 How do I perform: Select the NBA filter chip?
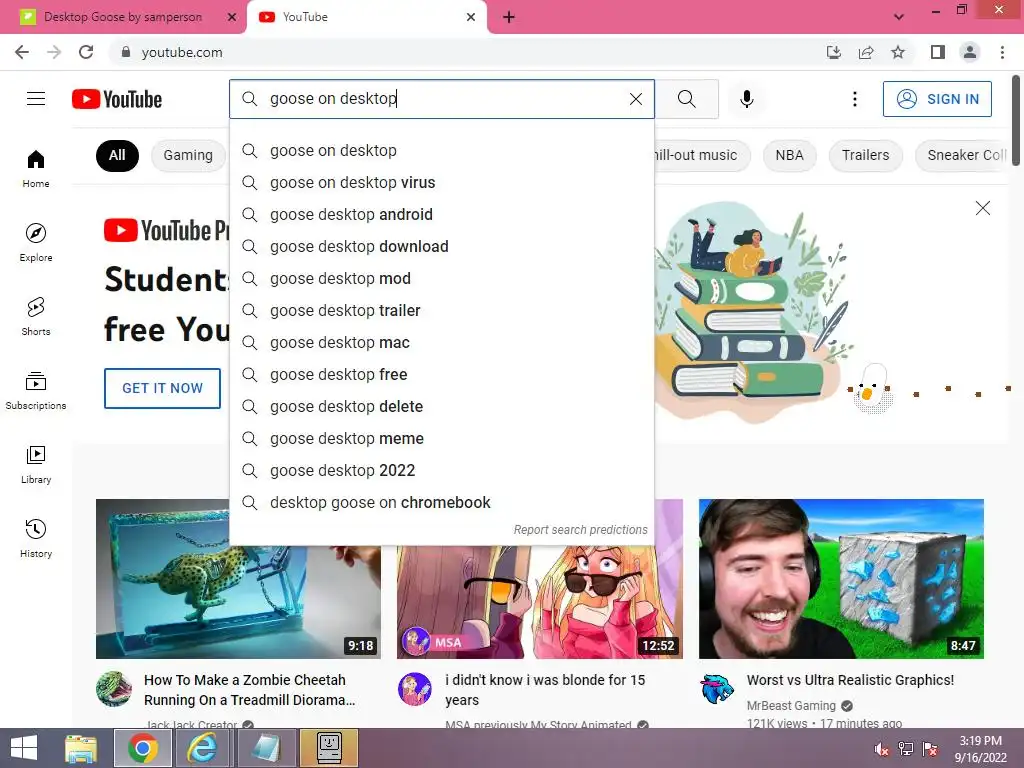[x=789, y=155]
